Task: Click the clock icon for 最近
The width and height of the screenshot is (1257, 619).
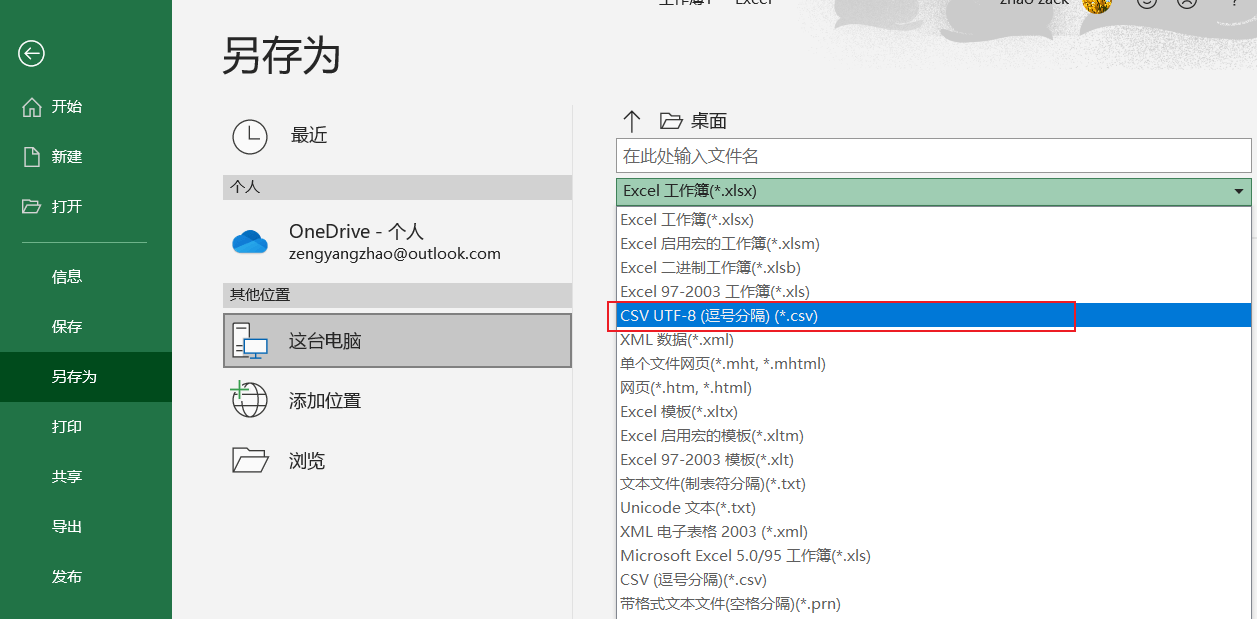Action: pos(250,136)
